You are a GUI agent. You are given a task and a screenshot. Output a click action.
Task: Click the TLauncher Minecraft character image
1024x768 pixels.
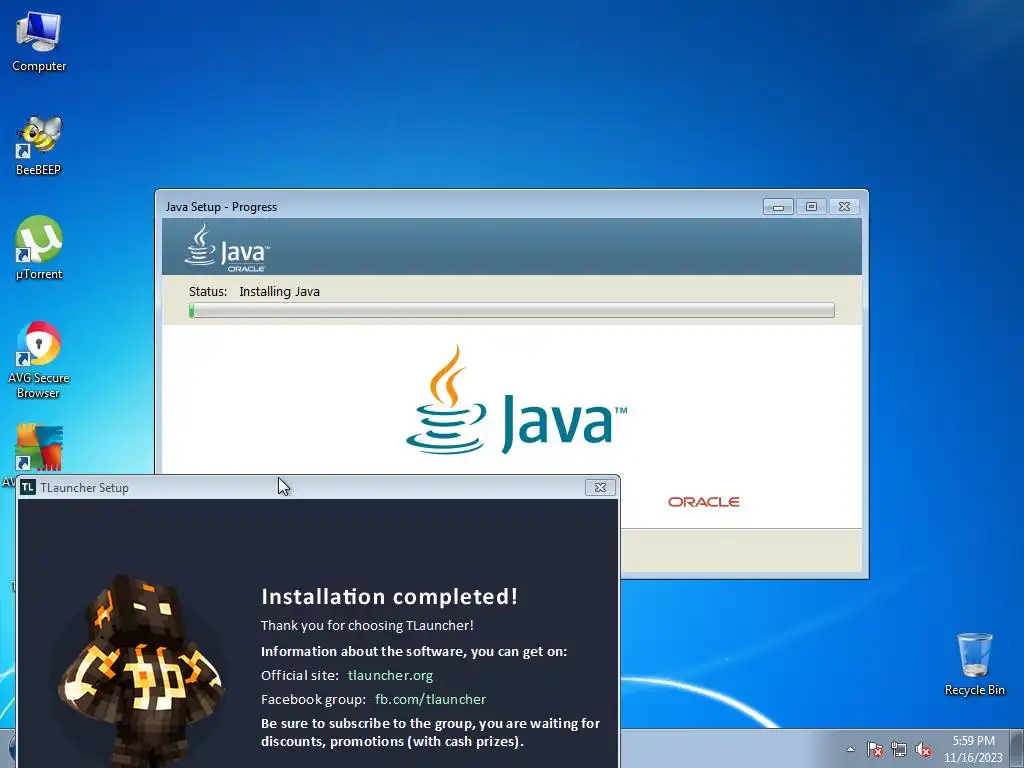[x=141, y=671]
